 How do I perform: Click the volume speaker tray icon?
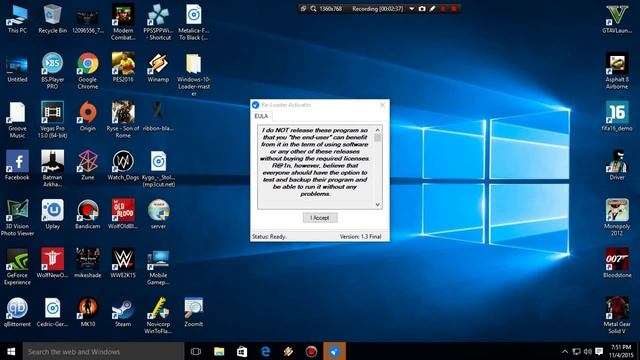588,351
